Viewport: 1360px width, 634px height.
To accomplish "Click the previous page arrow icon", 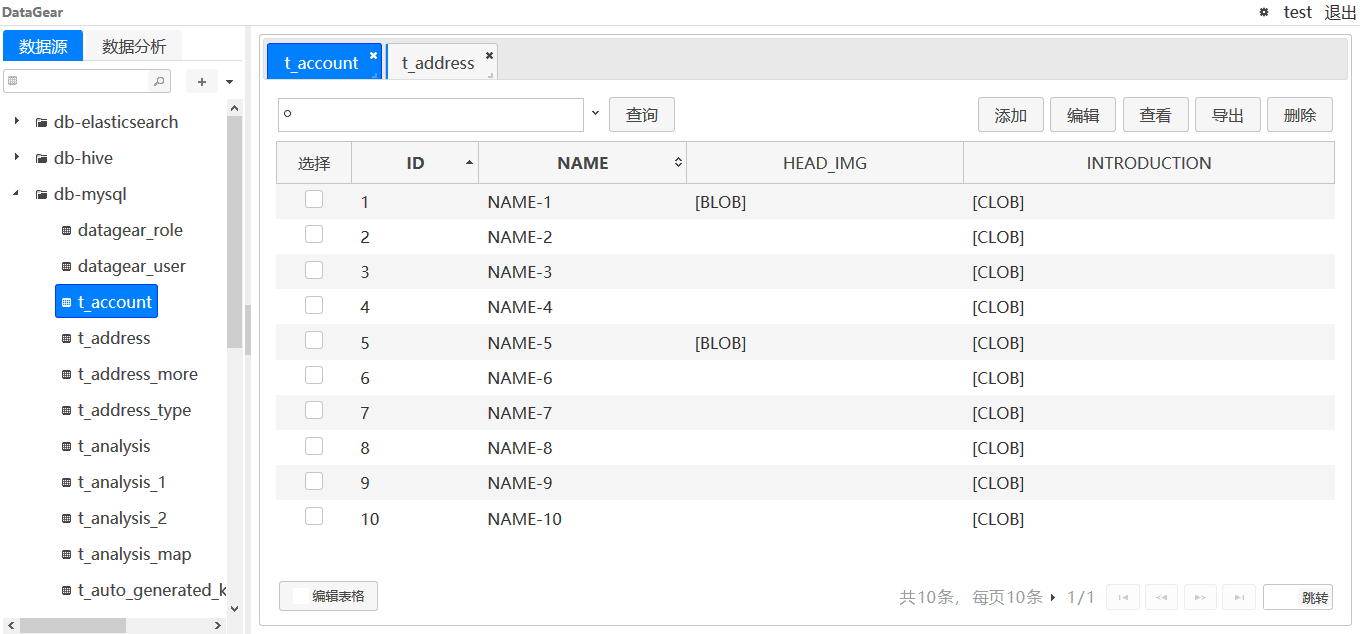I will pos(1161,596).
